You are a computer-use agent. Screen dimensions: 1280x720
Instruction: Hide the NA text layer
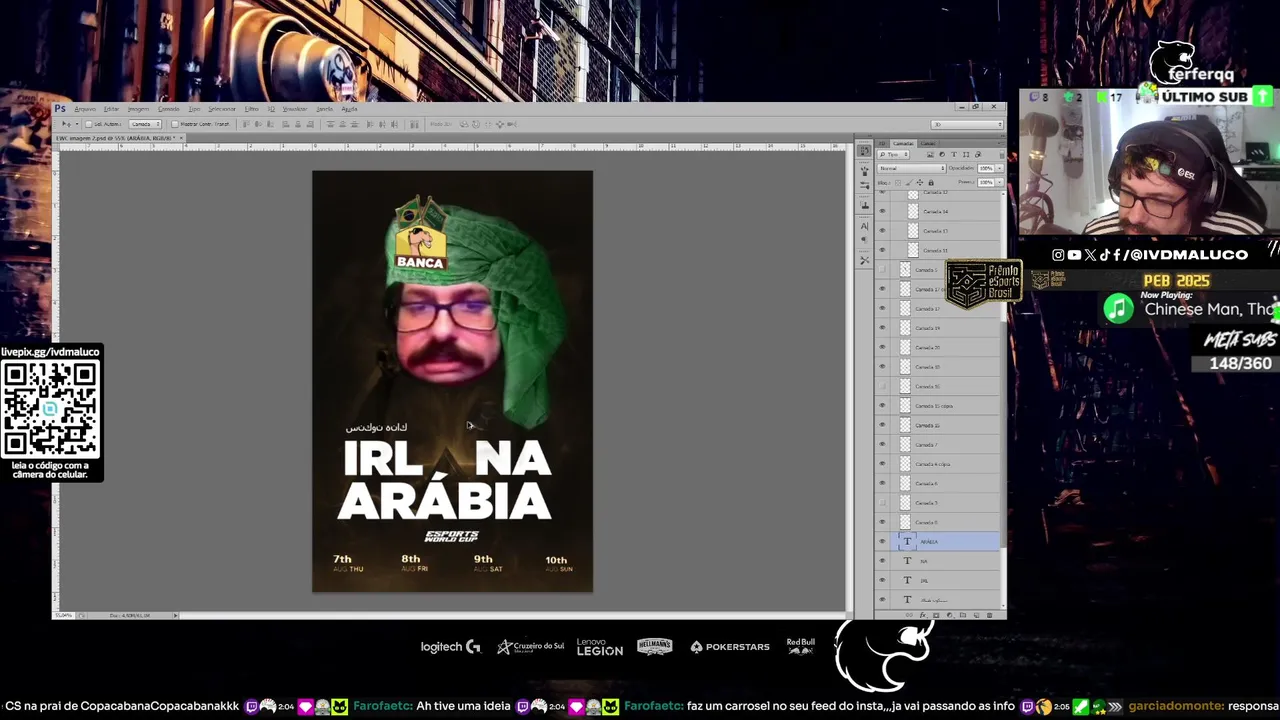coord(882,560)
